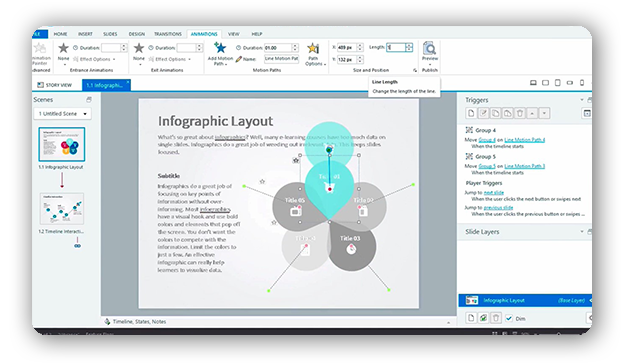Click the Line Motion Path 4 link
The width and height of the screenshot is (626, 363).
click(x=525, y=140)
